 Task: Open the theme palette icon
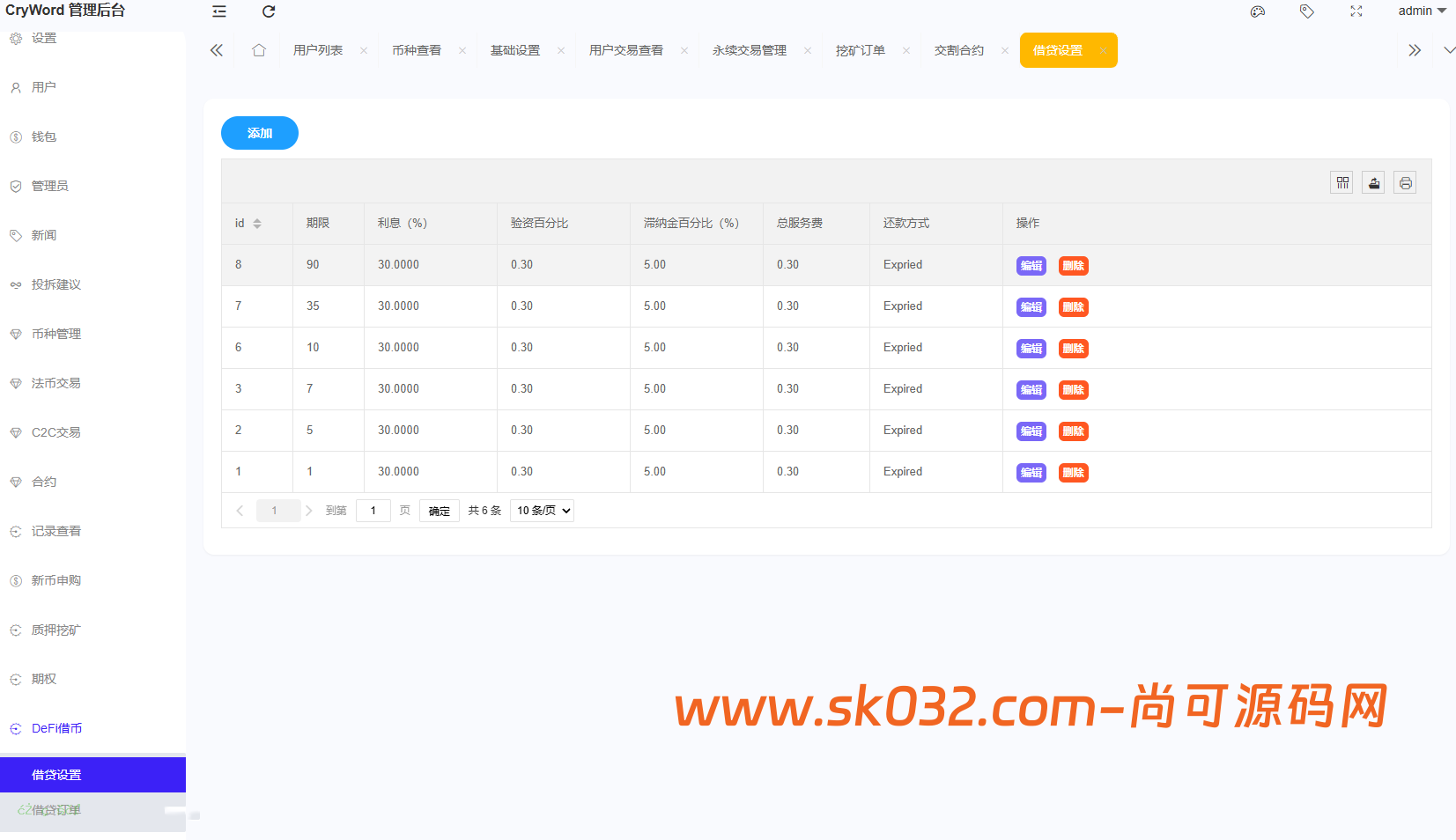[1258, 11]
